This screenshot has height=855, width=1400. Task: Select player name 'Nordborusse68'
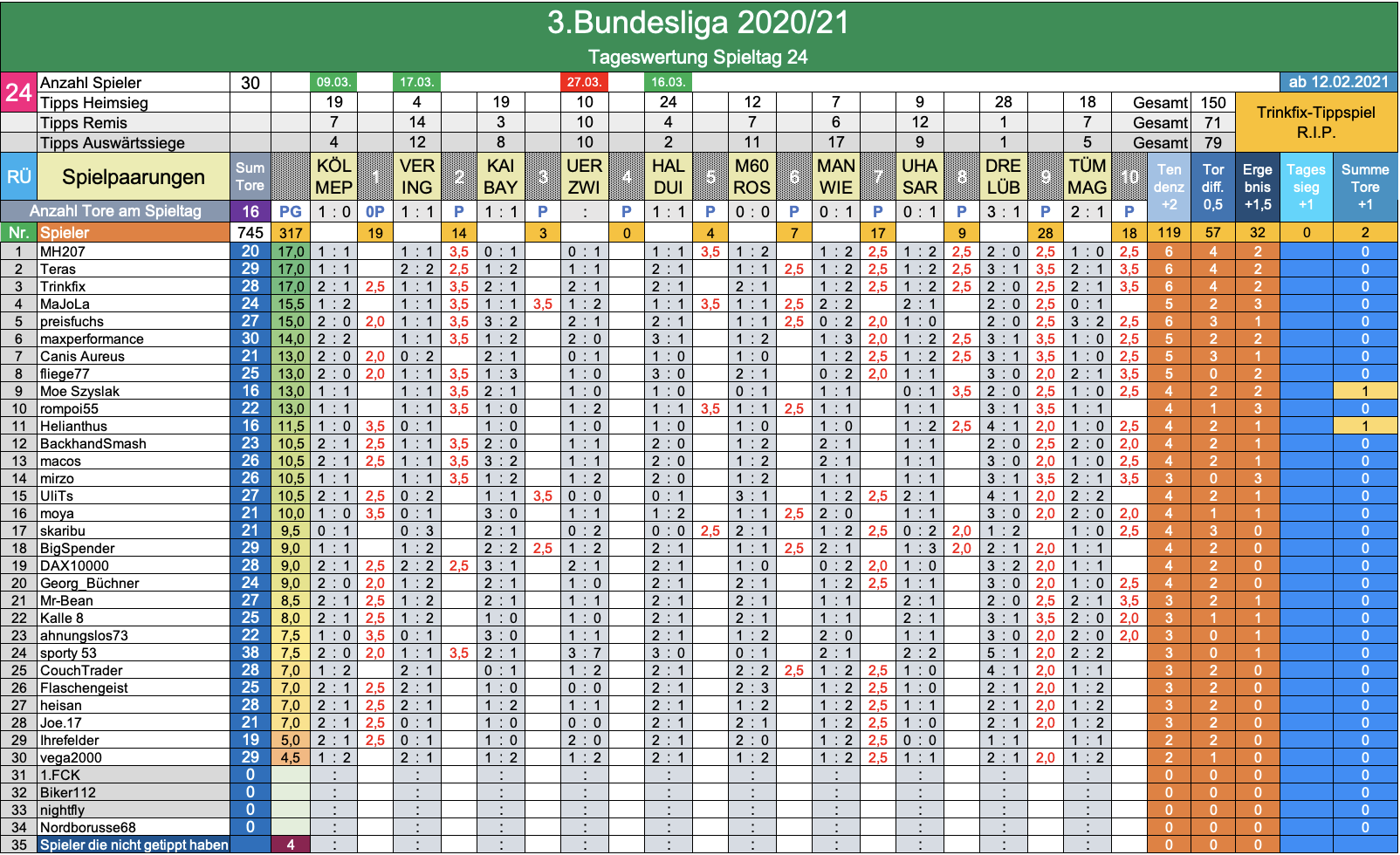click(x=88, y=827)
